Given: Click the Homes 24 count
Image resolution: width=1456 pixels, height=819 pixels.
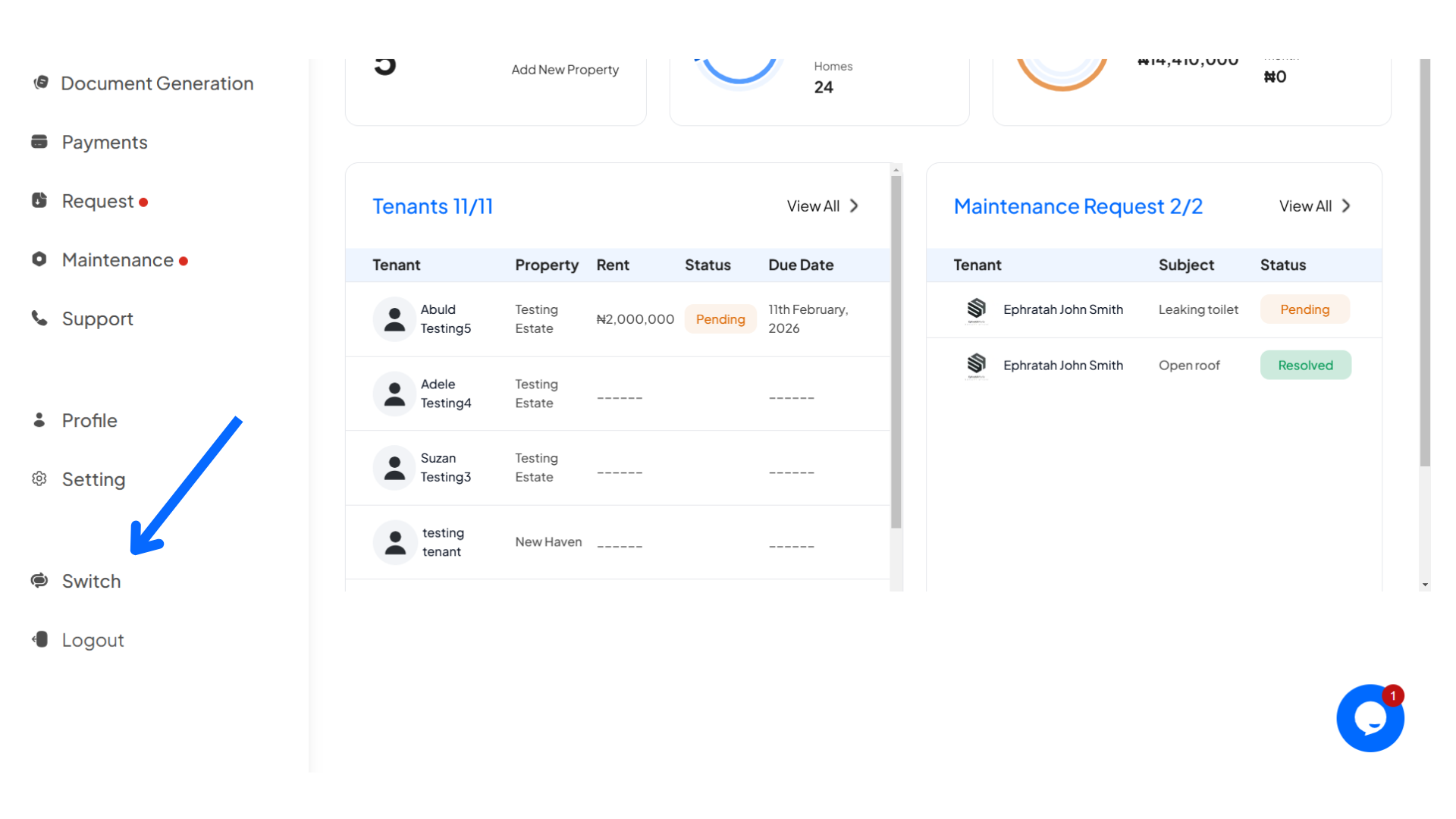Looking at the screenshot, I should (824, 87).
